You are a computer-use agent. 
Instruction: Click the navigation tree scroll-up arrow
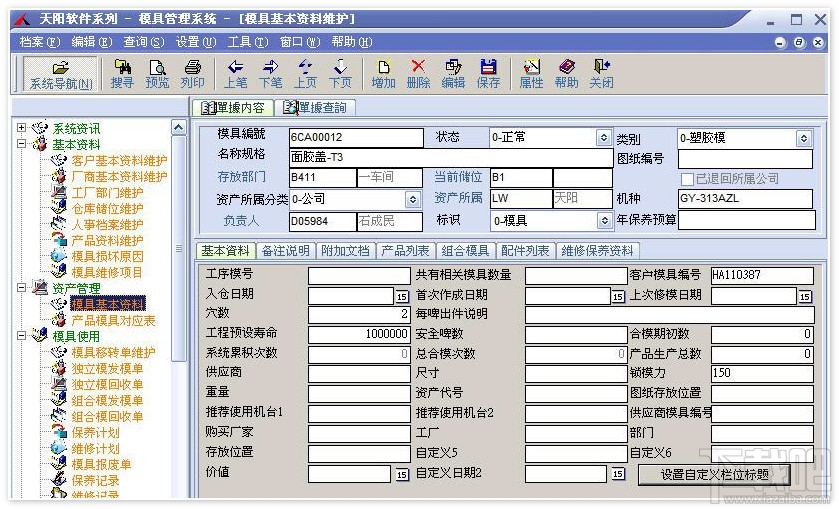[x=179, y=127]
